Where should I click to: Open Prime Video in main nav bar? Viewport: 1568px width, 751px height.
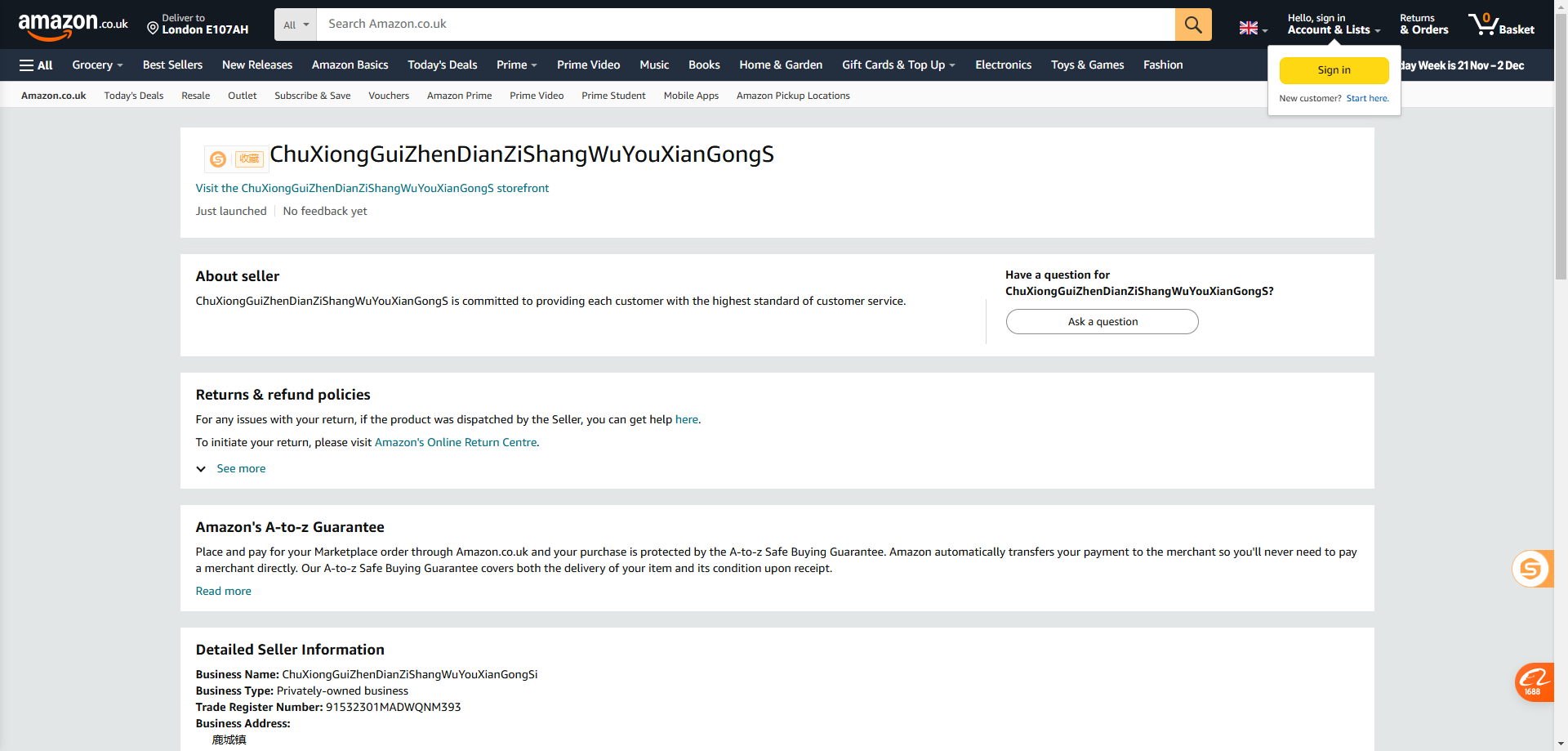tap(588, 65)
